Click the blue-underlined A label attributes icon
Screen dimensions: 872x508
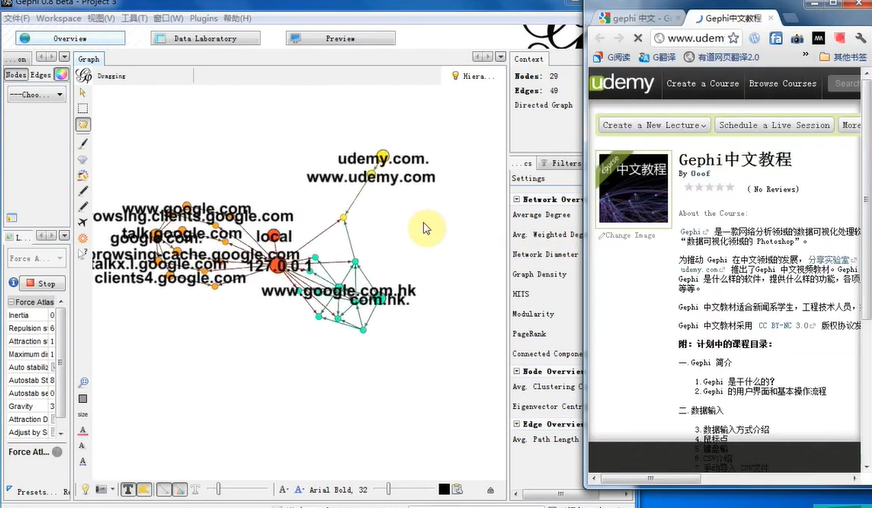click(x=82, y=461)
